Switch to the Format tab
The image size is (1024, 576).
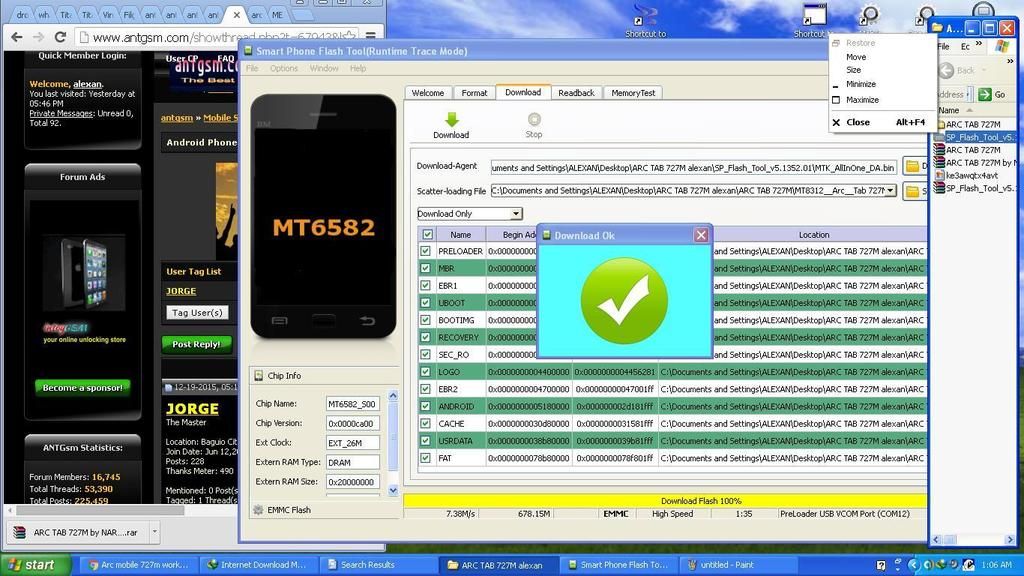474,93
